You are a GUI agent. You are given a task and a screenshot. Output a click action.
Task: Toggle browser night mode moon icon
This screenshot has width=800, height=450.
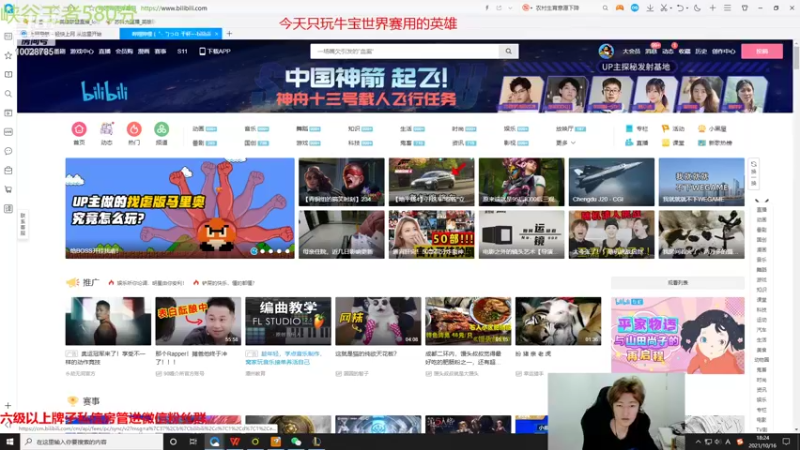pos(697,8)
